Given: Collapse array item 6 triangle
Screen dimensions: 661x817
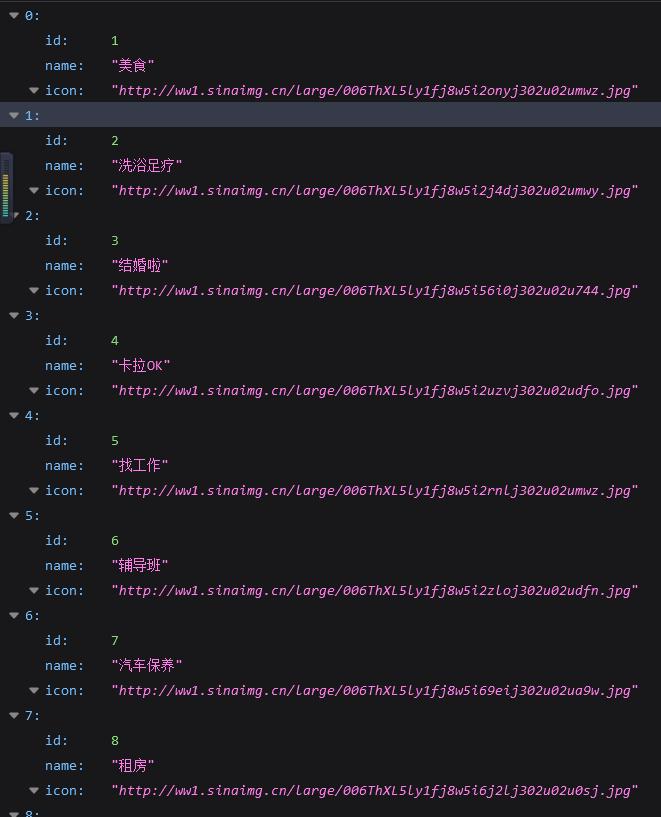Looking at the screenshot, I should pos(14,615).
